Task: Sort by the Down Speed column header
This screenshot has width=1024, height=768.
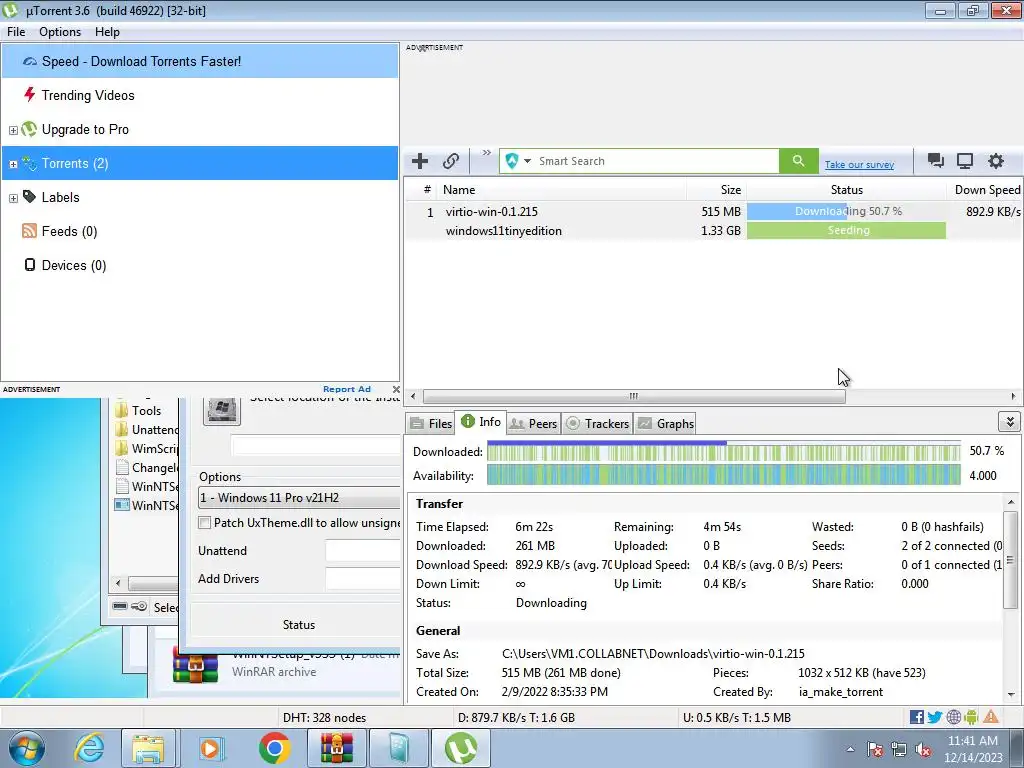Action: click(x=985, y=190)
